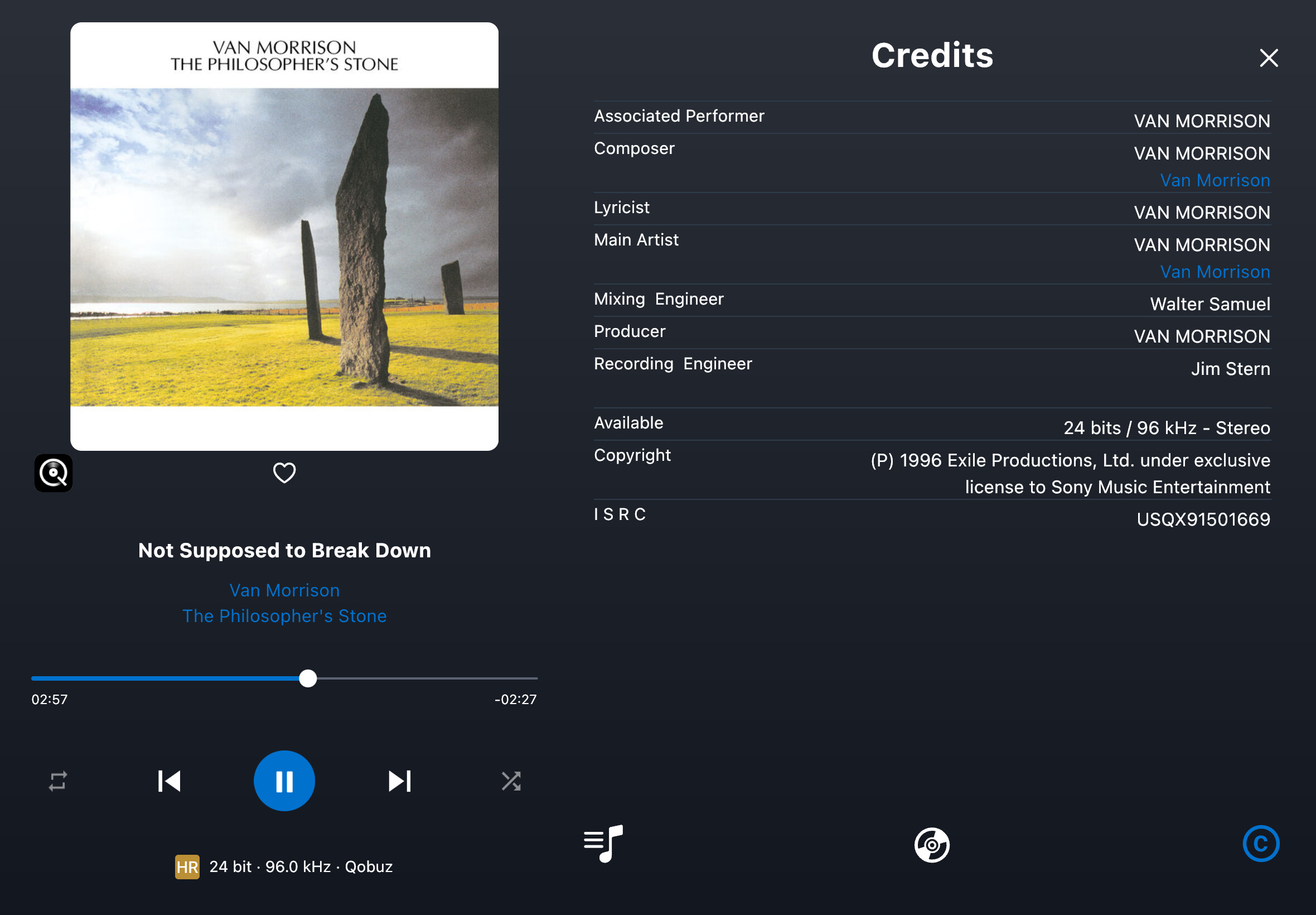The height and width of the screenshot is (915, 1316).
Task: Click recording engineer name Jim Stern
Action: coord(1231,368)
